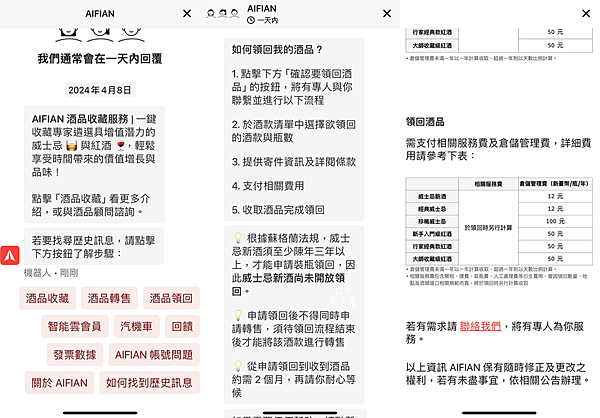The height and width of the screenshot is (418, 600).
Task: Close the middle AIFIAN chat panel
Action: (387, 14)
